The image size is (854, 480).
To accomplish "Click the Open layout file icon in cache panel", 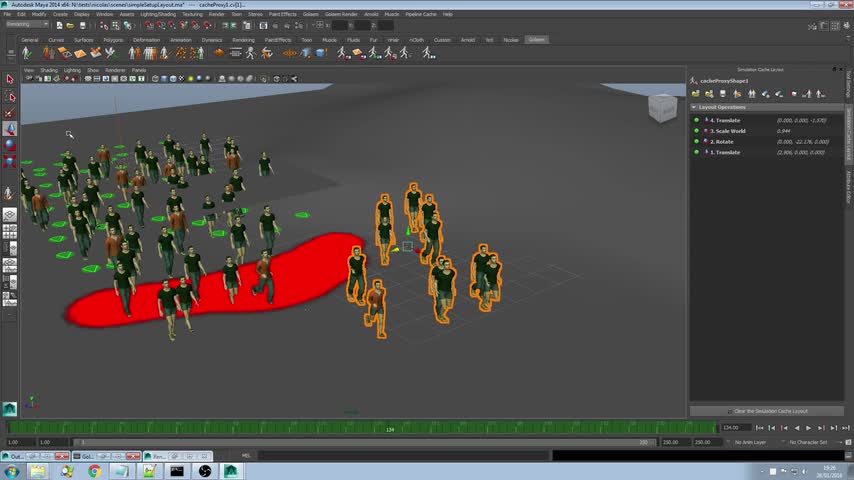I will (x=696, y=94).
